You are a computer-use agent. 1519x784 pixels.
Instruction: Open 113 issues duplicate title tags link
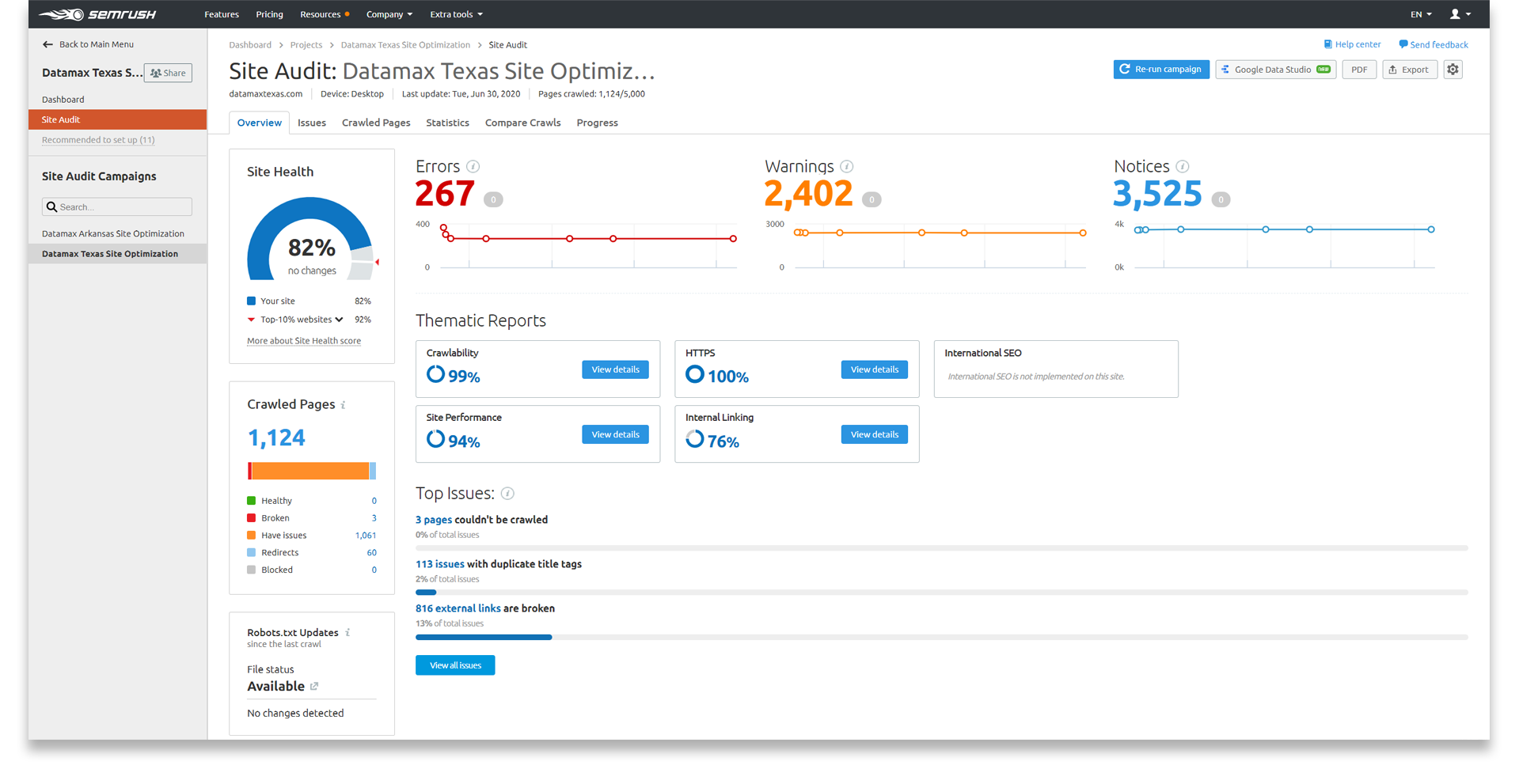[440, 564]
